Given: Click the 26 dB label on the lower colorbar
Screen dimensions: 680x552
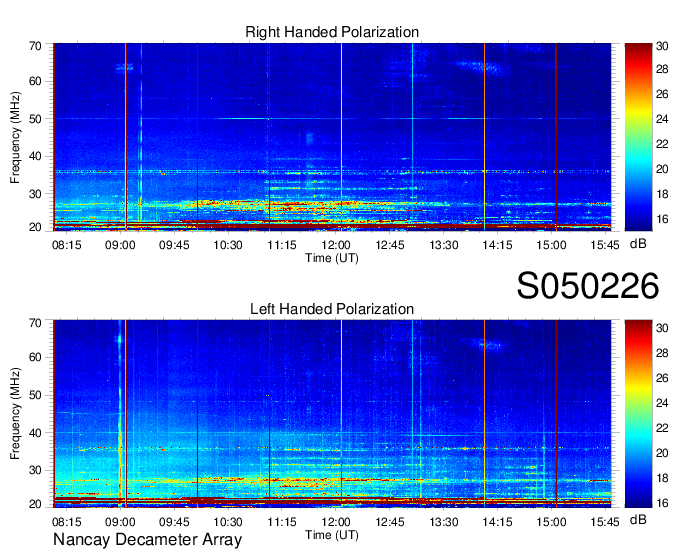Looking at the screenshot, I should (x=662, y=378).
